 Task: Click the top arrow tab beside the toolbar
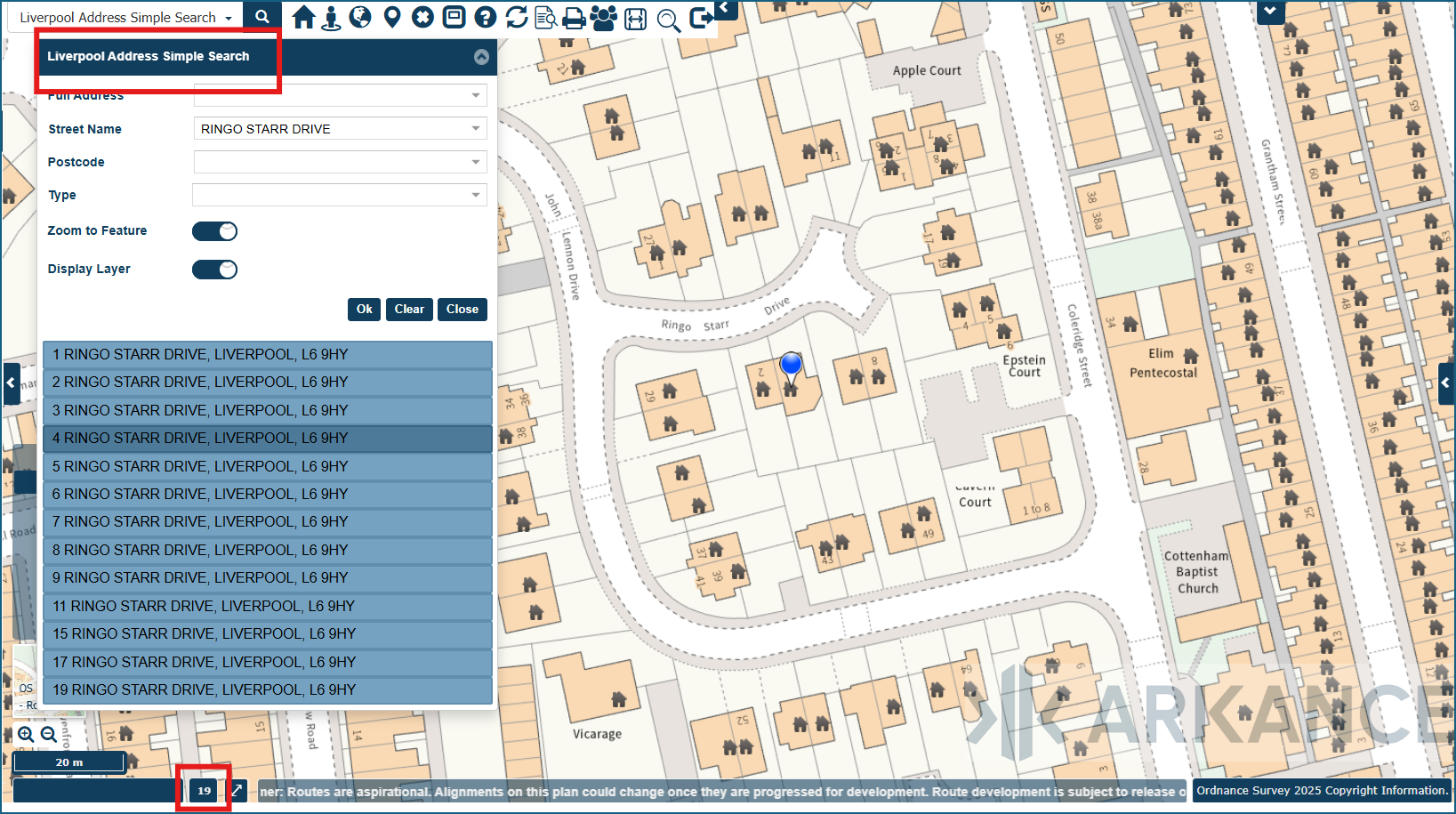coord(725,9)
